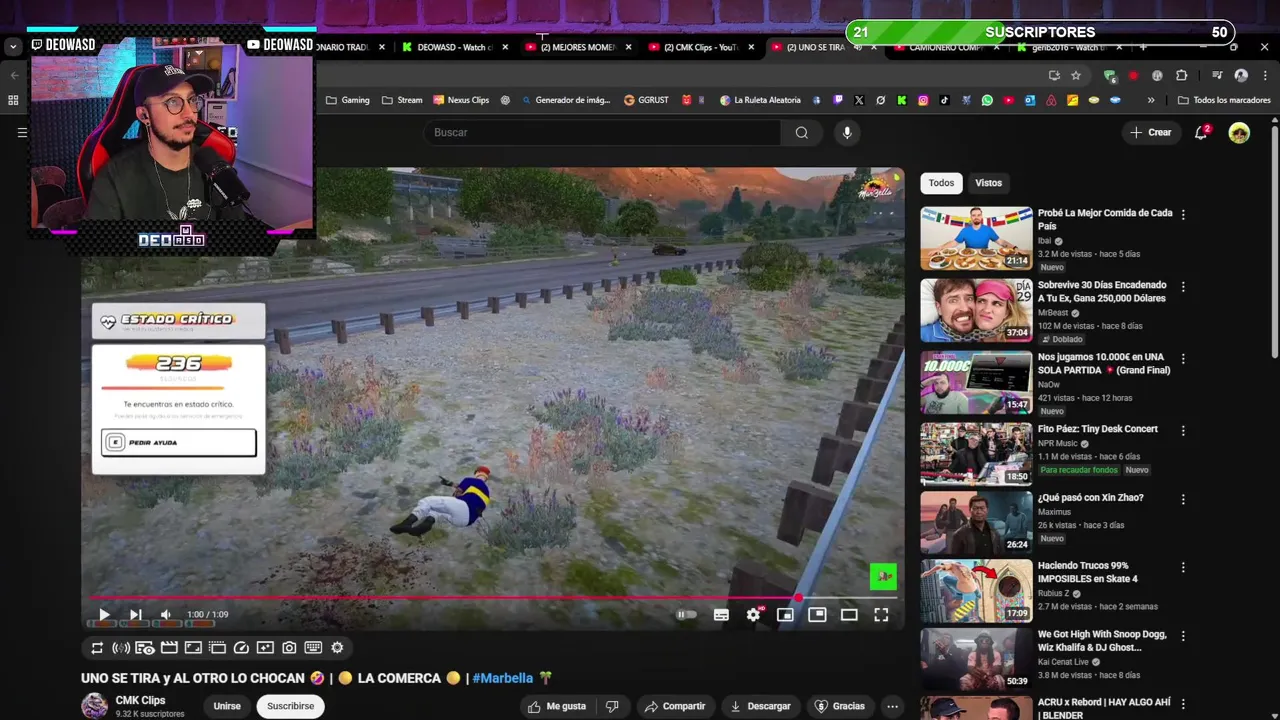This screenshot has width=1280, height=720.
Task: Open the Chrome extensions puzzle icon
Action: click(1181, 75)
